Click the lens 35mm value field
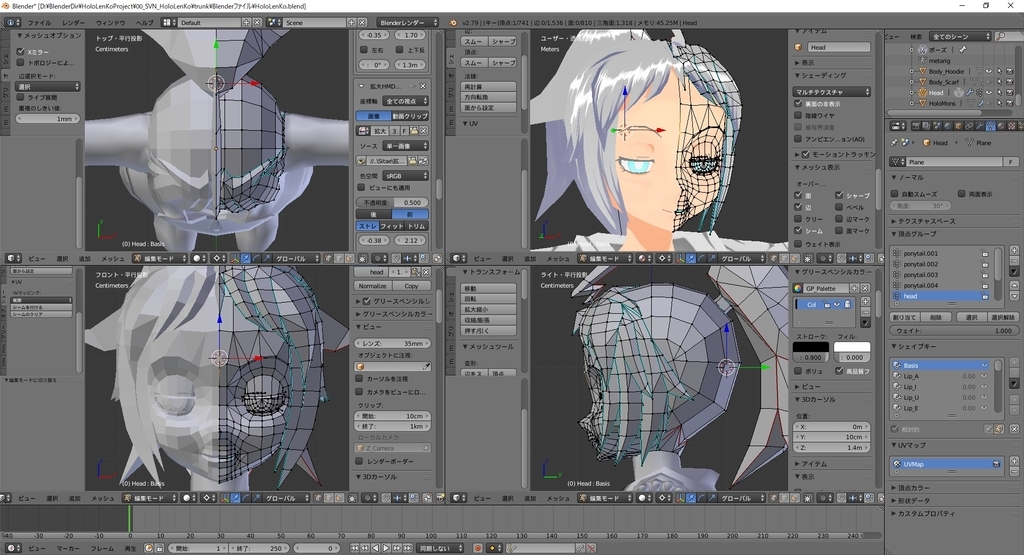This screenshot has width=1024, height=555. [x=392, y=343]
